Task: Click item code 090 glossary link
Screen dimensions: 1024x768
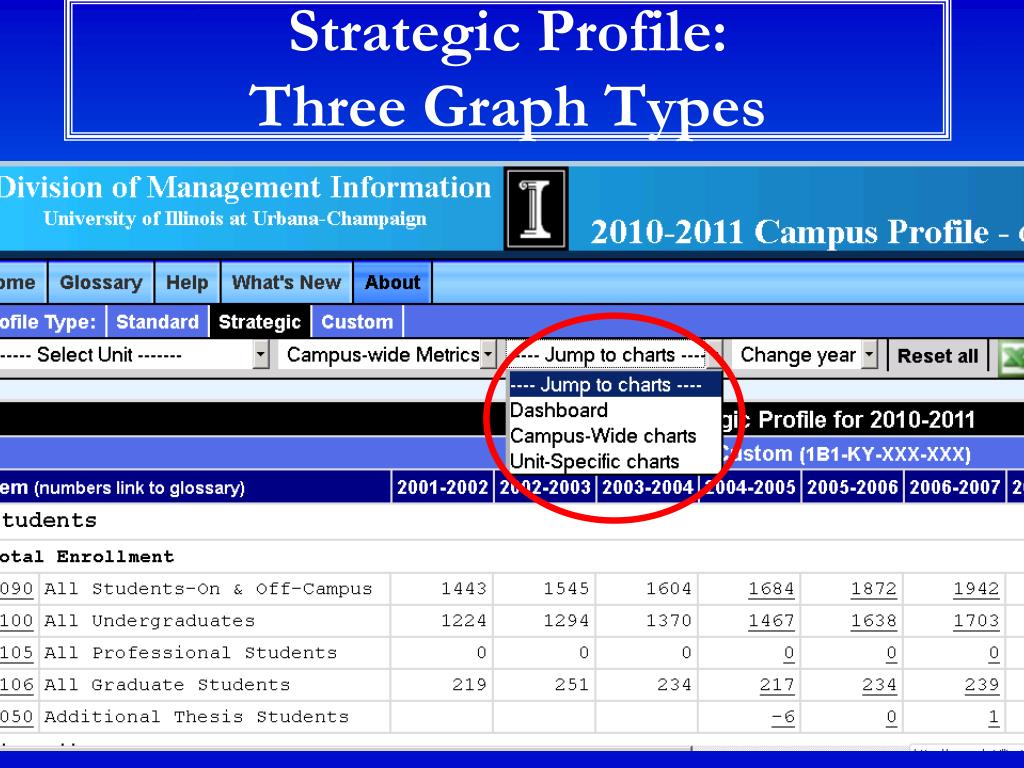Action: (16, 589)
